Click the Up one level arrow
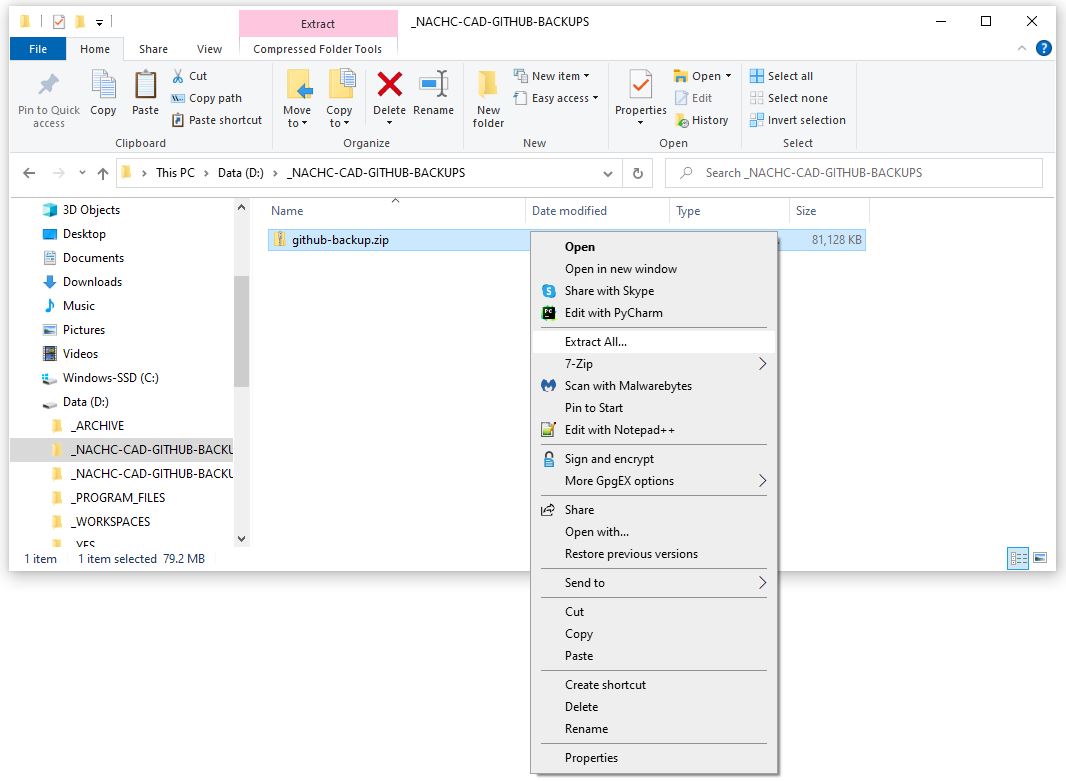The width and height of the screenshot is (1066, 781). coord(103,173)
